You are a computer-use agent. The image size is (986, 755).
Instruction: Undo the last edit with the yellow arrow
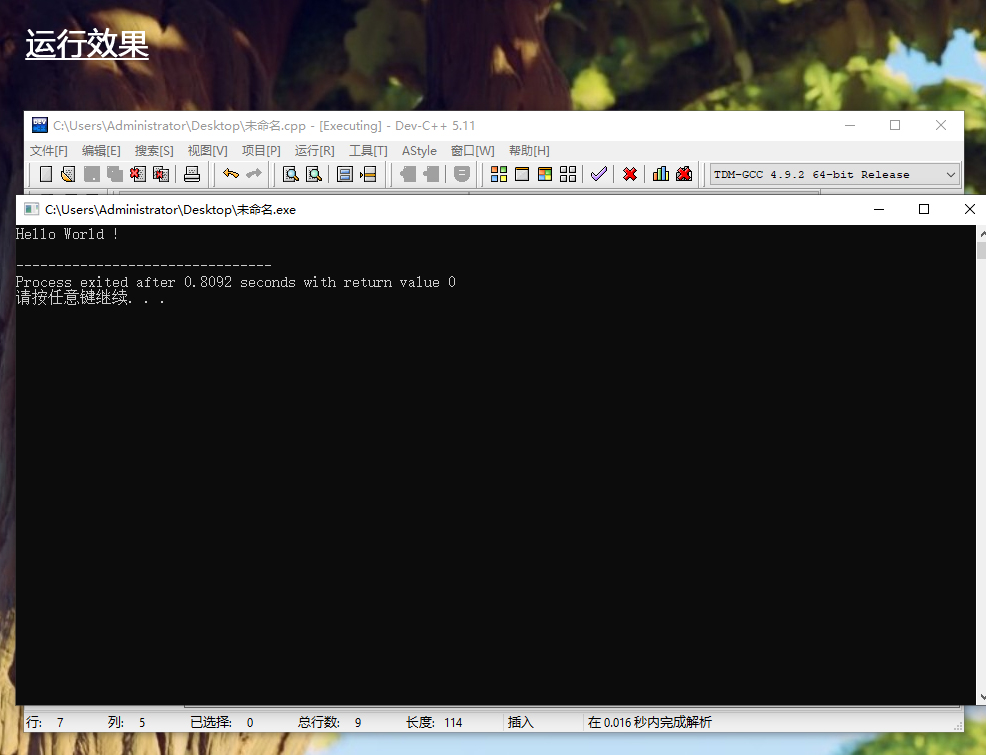[231, 174]
